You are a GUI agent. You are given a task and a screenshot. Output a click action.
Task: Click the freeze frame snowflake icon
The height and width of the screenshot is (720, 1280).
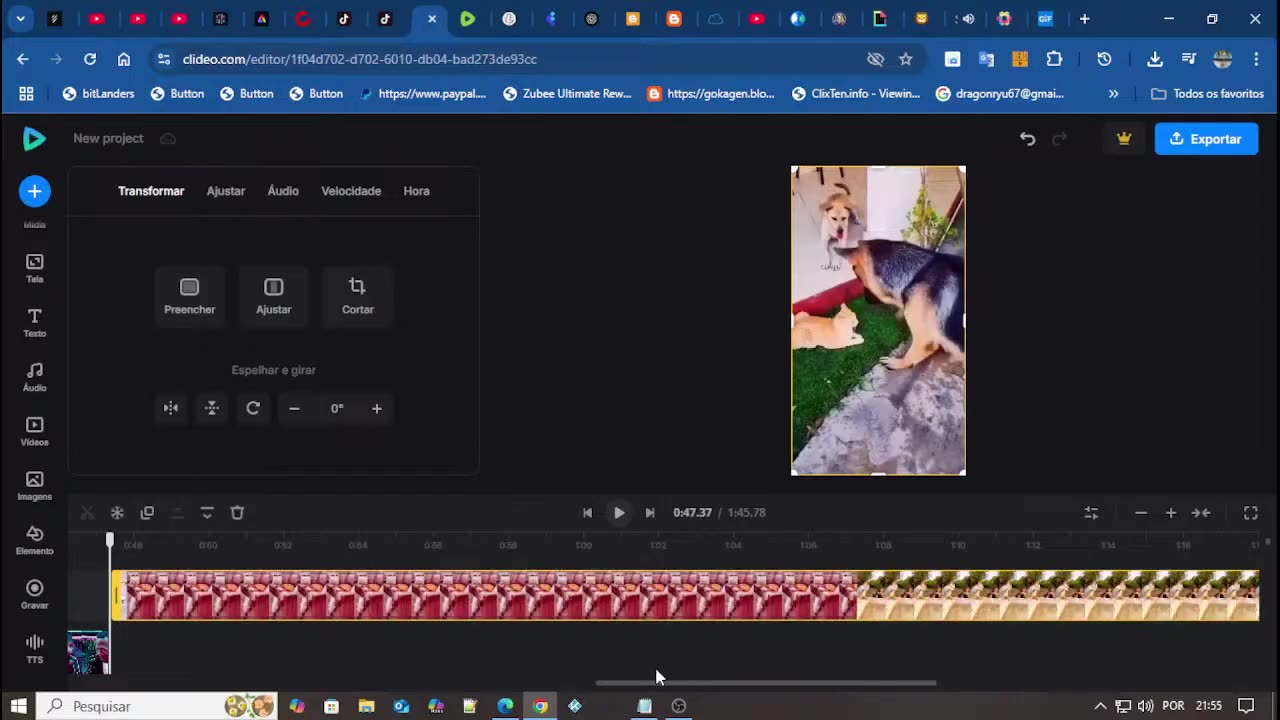click(x=117, y=513)
